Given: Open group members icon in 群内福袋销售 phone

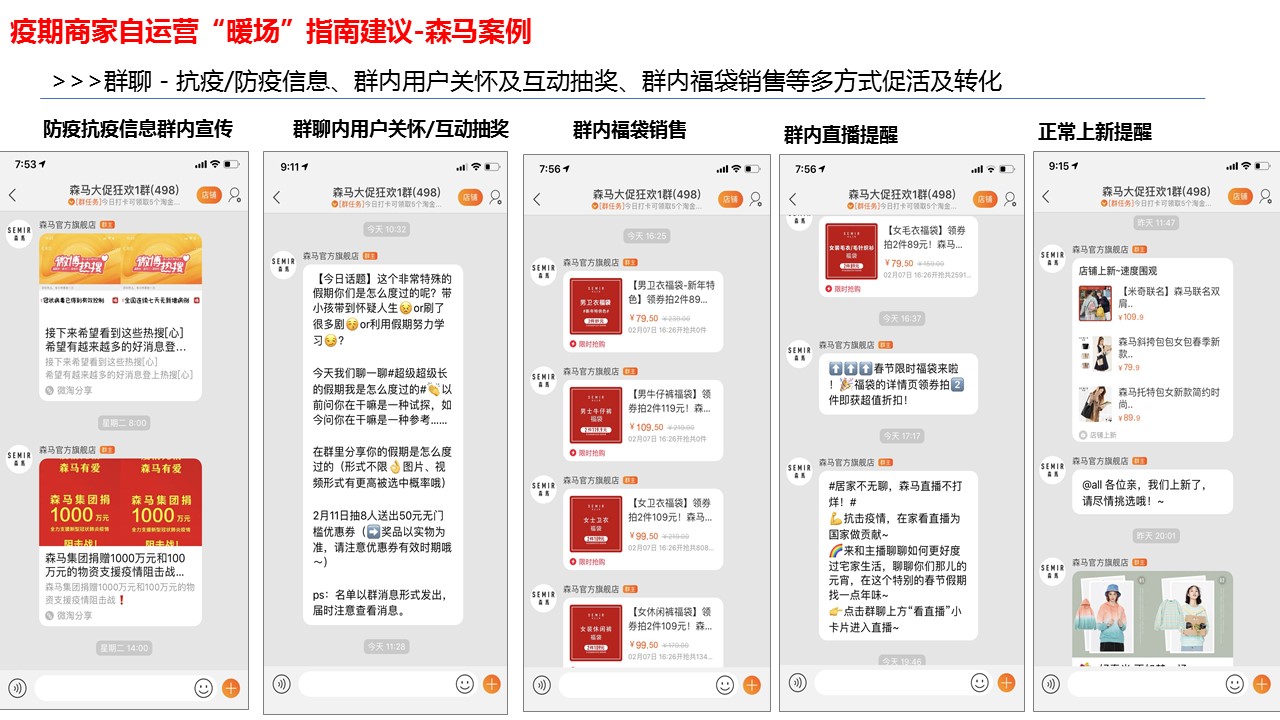Looking at the screenshot, I should click(x=755, y=199).
